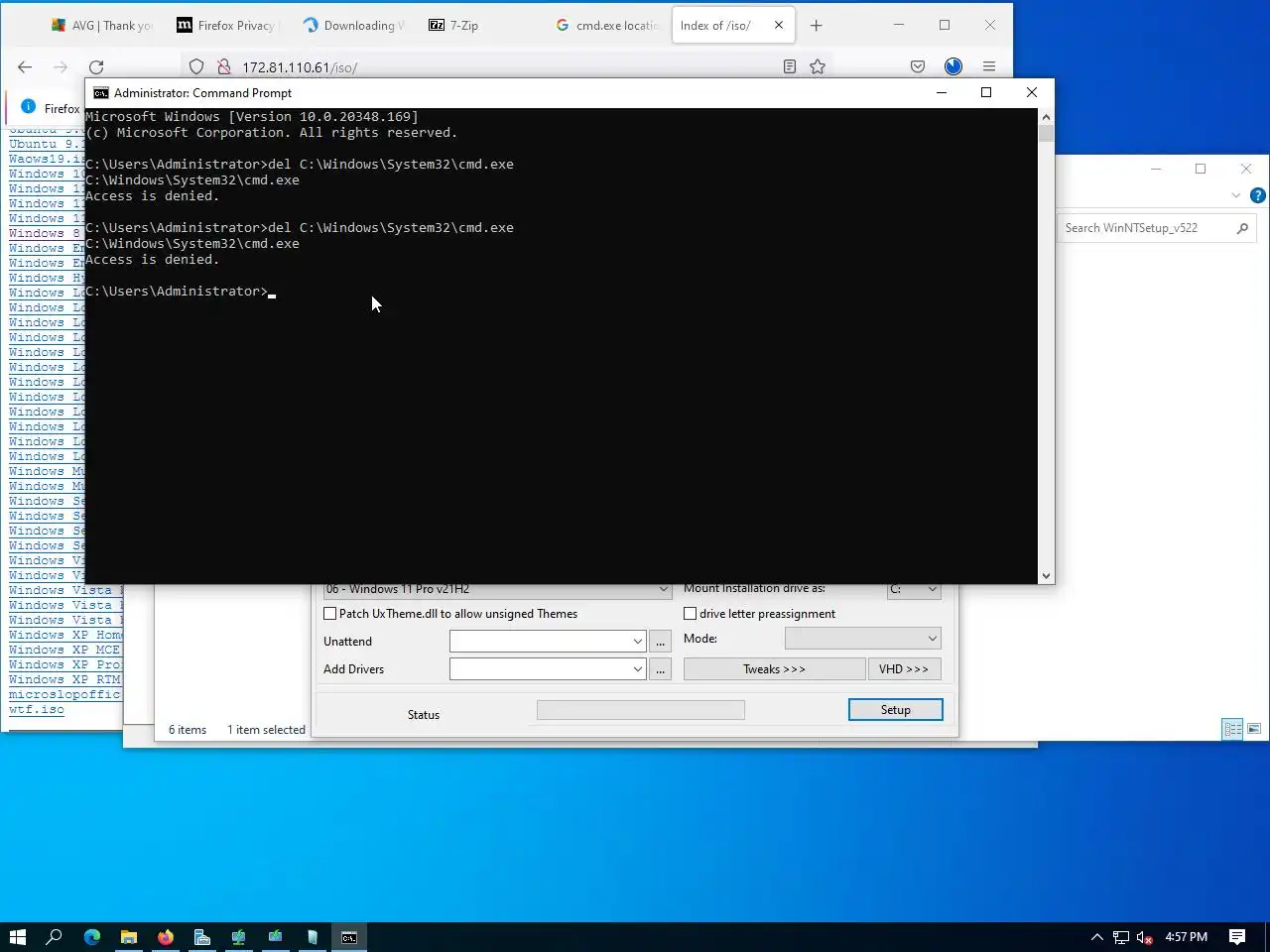This screenshot has height=952, width=1270.
Task: Switch to the Downloading tab
Action: pos(354,26)
